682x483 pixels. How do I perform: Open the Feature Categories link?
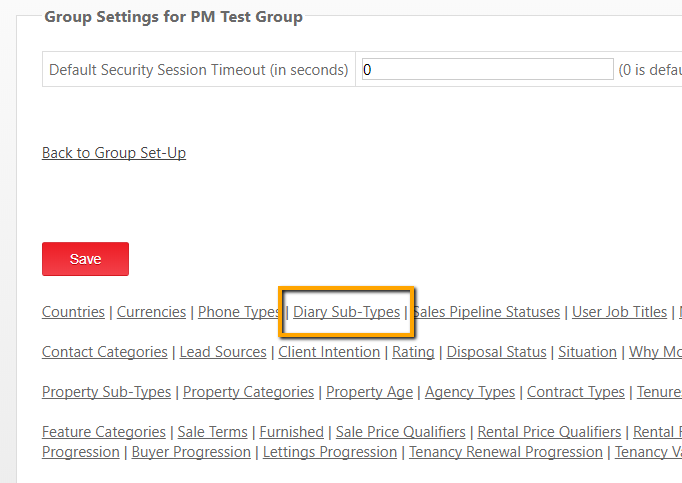(104, 432)
